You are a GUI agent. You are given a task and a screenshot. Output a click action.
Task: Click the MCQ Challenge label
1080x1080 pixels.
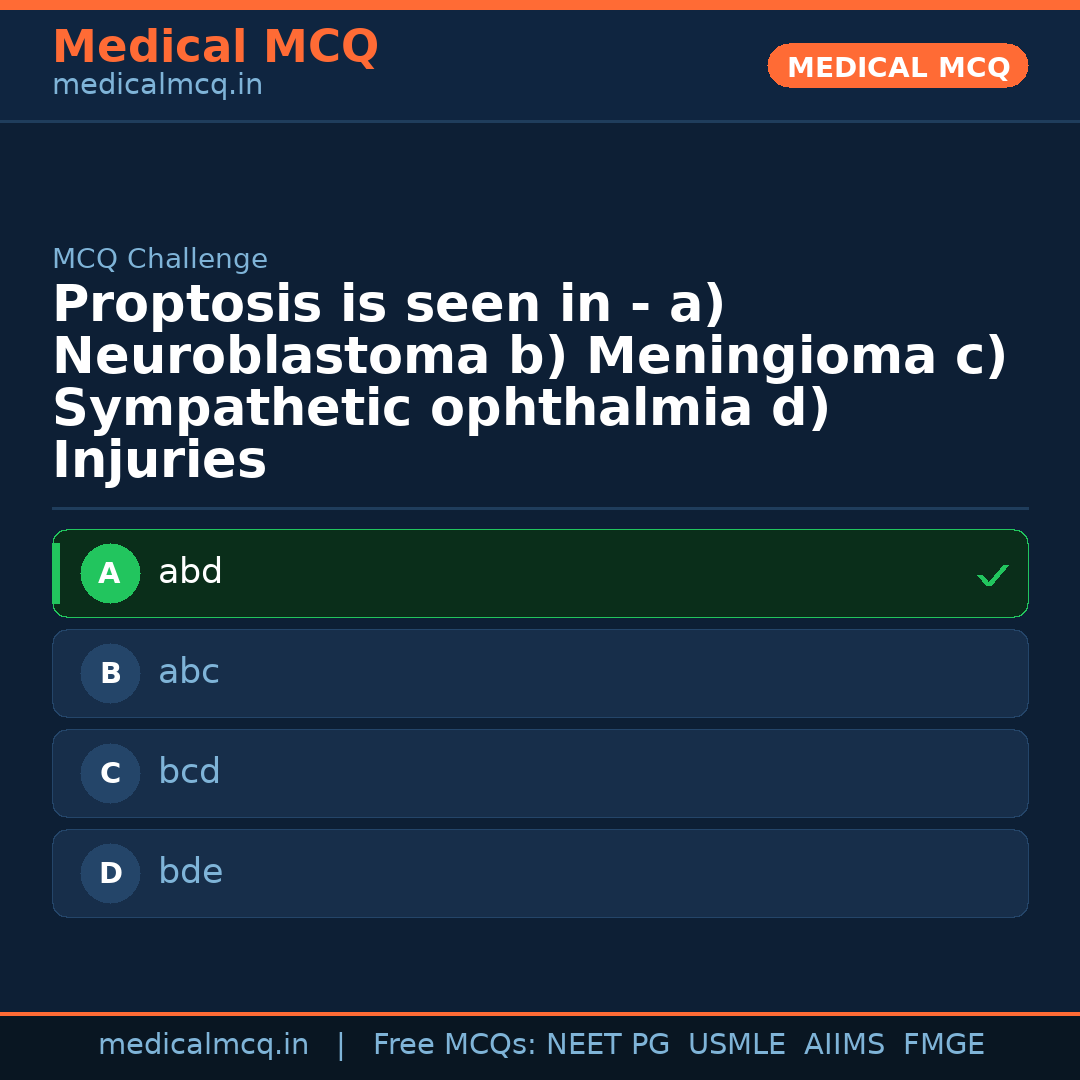160,258
